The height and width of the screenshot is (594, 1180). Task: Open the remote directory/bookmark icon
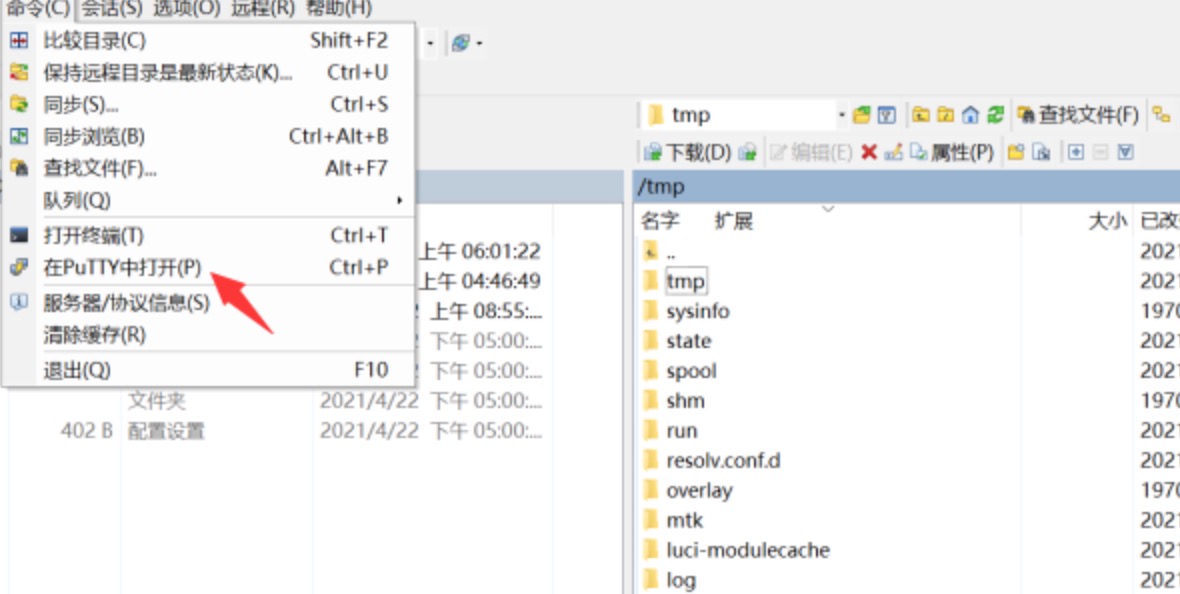click(x=862, y=115)
